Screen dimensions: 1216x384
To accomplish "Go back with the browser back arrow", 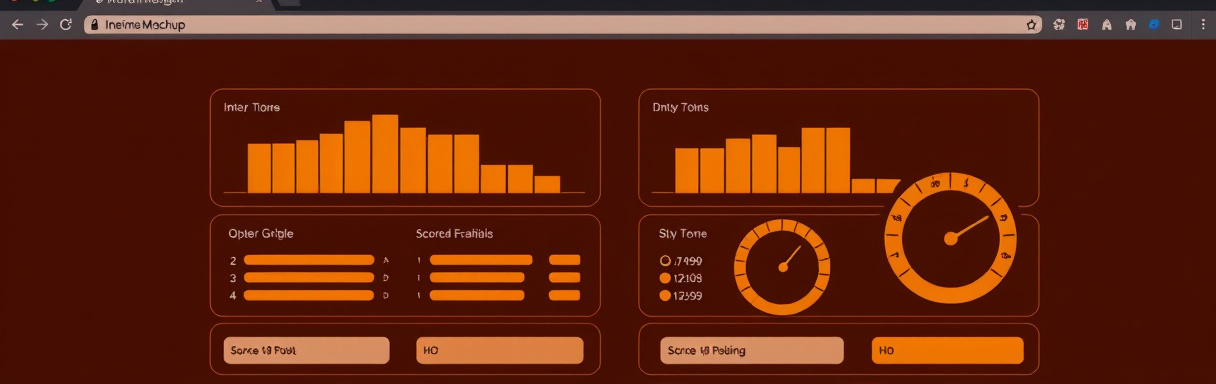I will tap(17, 25).
